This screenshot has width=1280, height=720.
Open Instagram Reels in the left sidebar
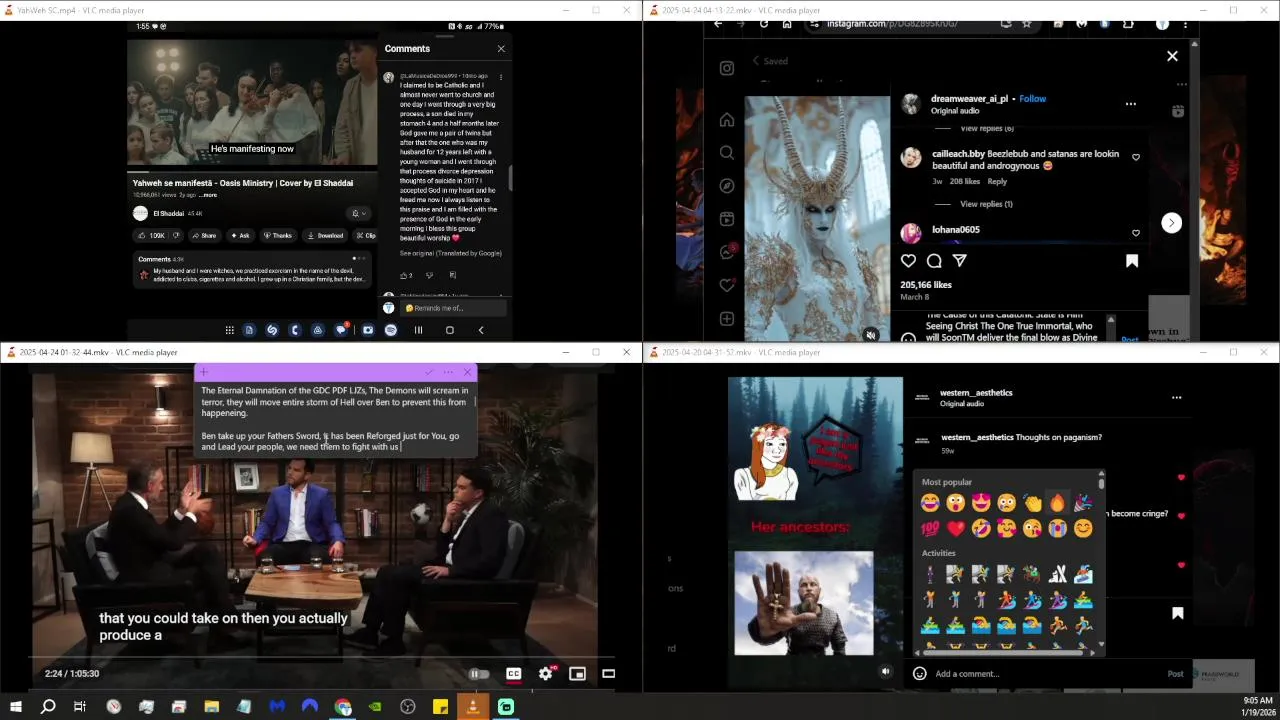click(x=727, y=219)
